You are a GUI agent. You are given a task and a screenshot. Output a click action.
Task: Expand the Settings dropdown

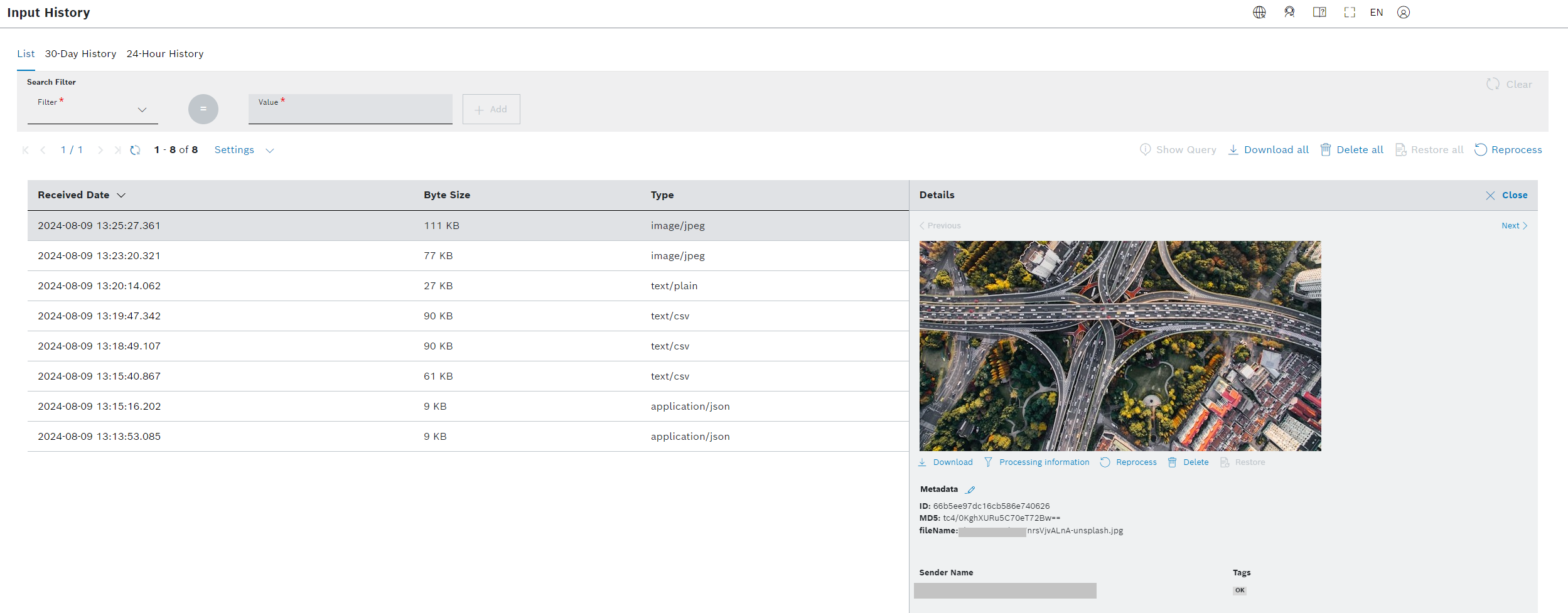click(x=244, y=150)
